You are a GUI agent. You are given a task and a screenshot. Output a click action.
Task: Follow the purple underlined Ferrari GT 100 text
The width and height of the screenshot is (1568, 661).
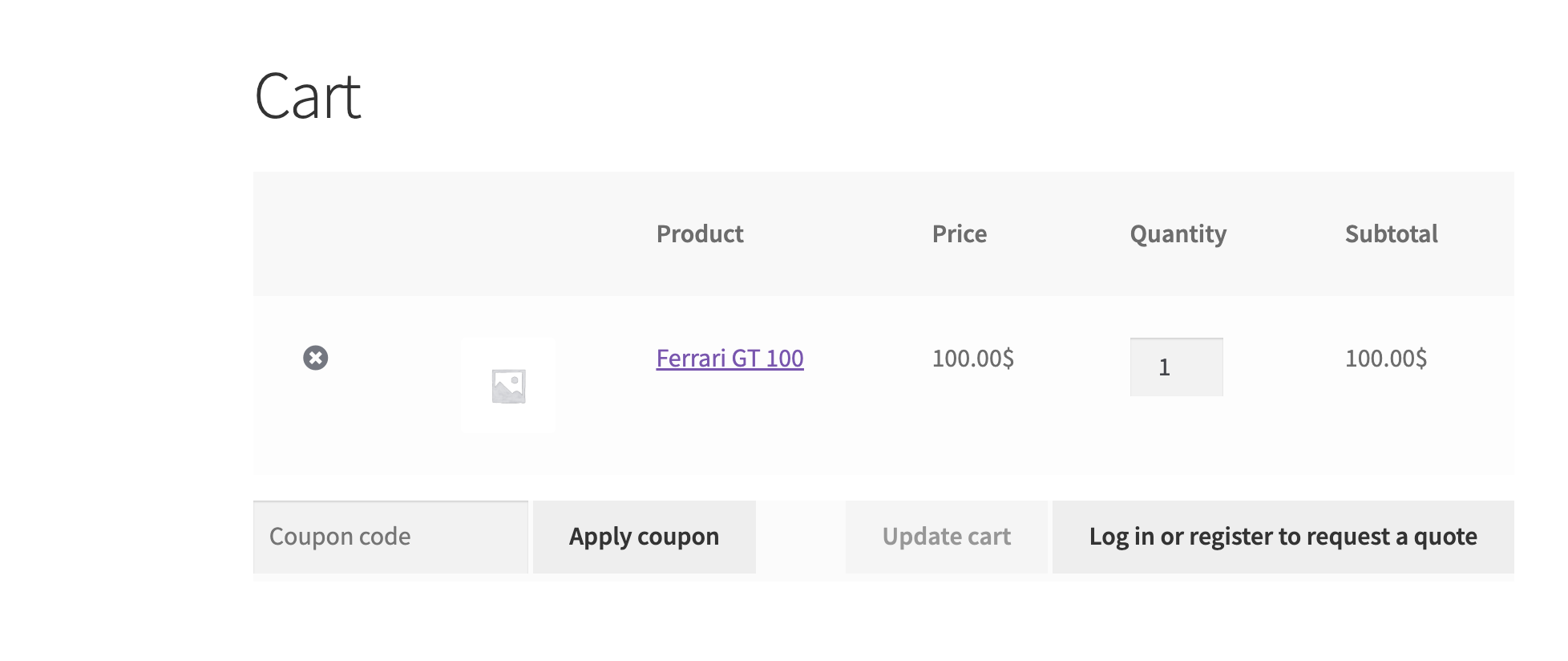(x=729, y=359)
